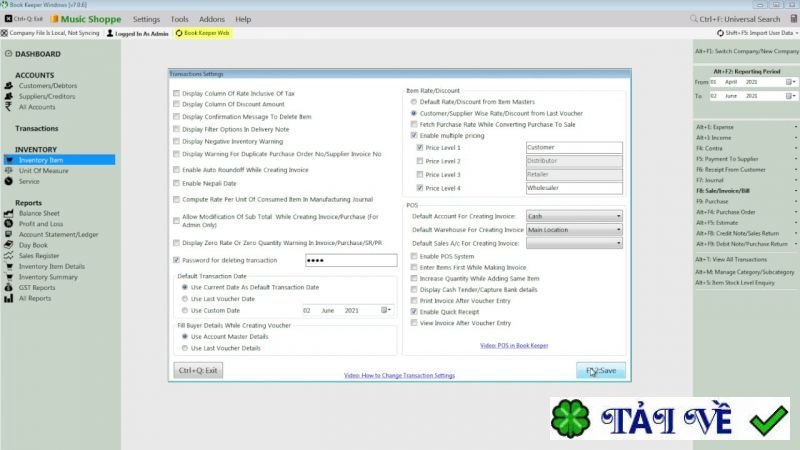Click the Book Keeper Web sync icon

pos(179,33)
